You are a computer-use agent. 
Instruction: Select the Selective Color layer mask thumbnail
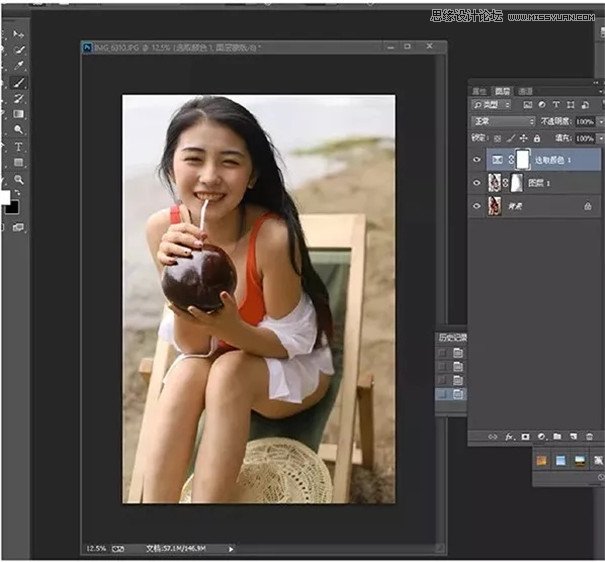[522, 159]
